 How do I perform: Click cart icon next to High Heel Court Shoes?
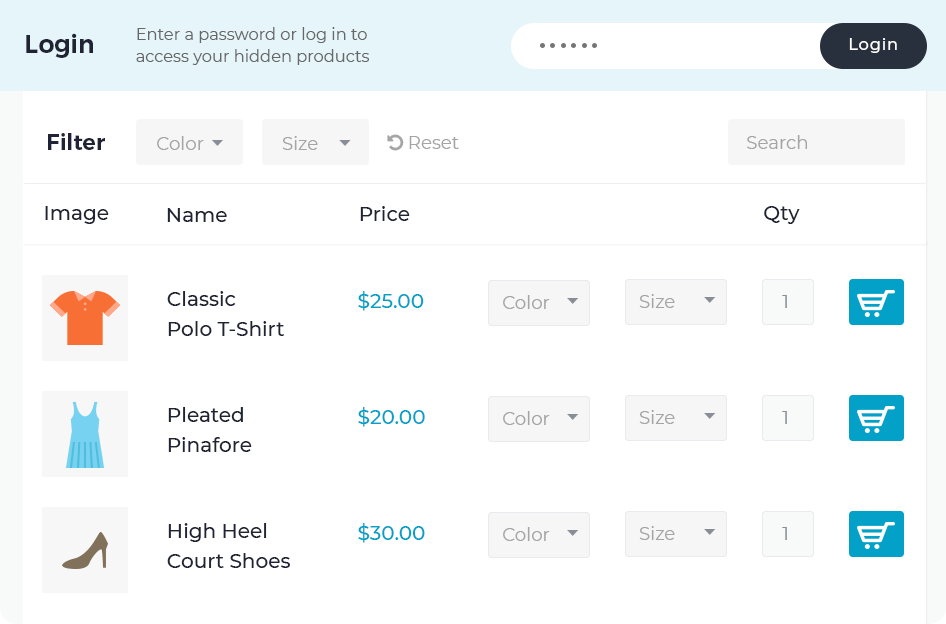(876, 534)
